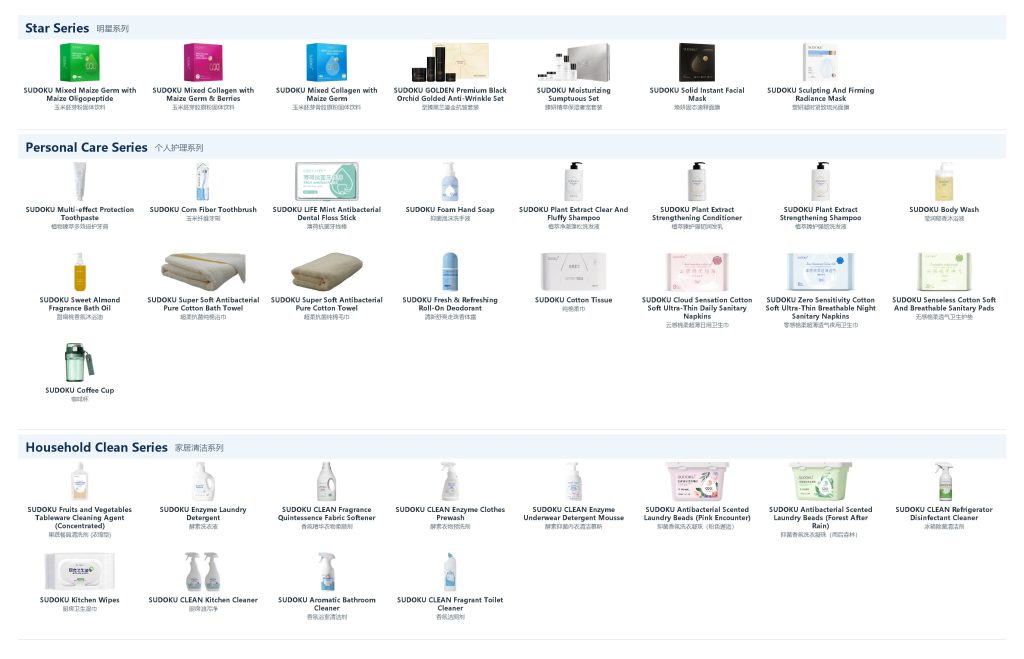Click the SUDOKU Sweet Almond Fragrance Bath Oil name
The image size is (1024, 659).
(80, 304)
